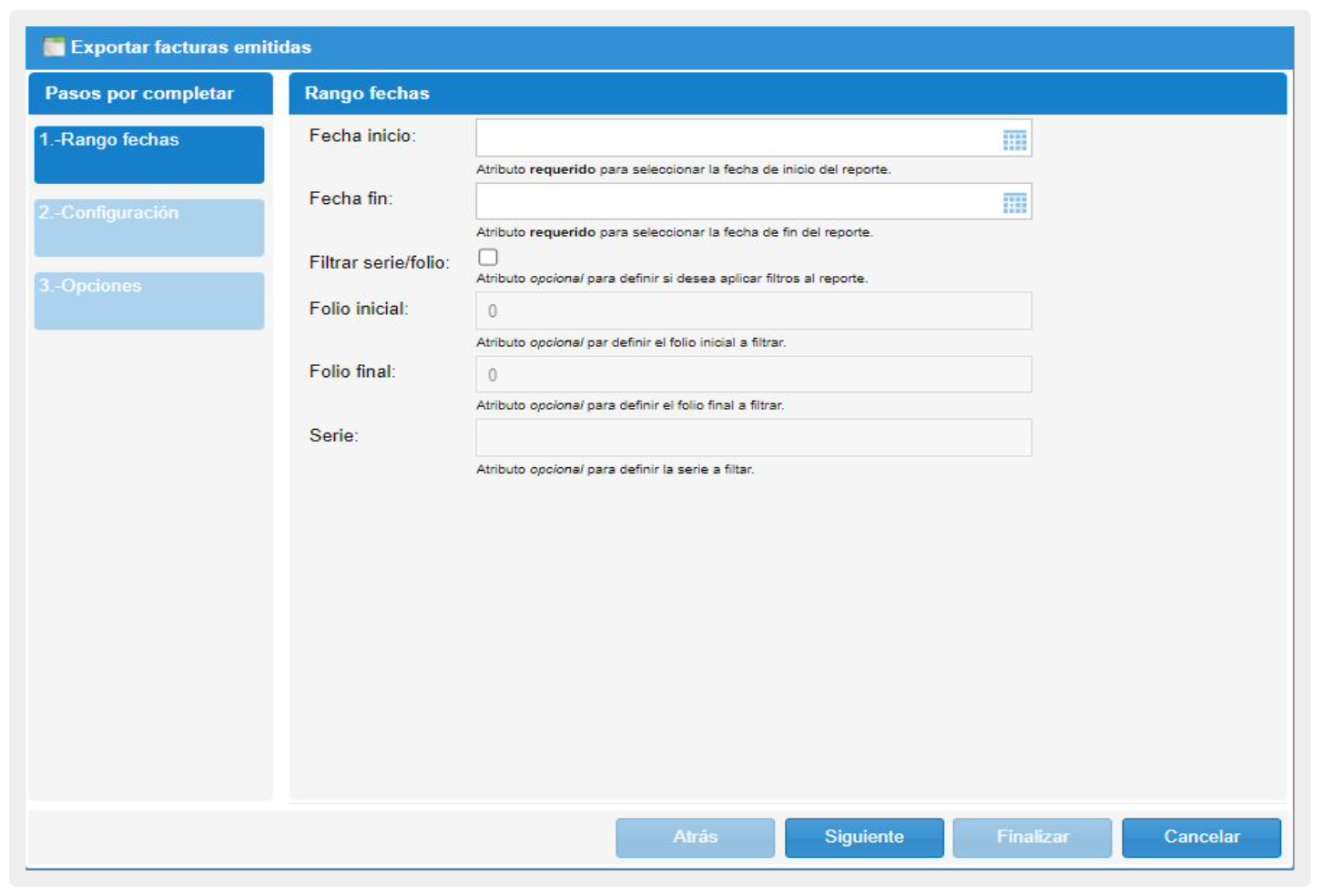Click into the Serie text field

tap(753, 438)
